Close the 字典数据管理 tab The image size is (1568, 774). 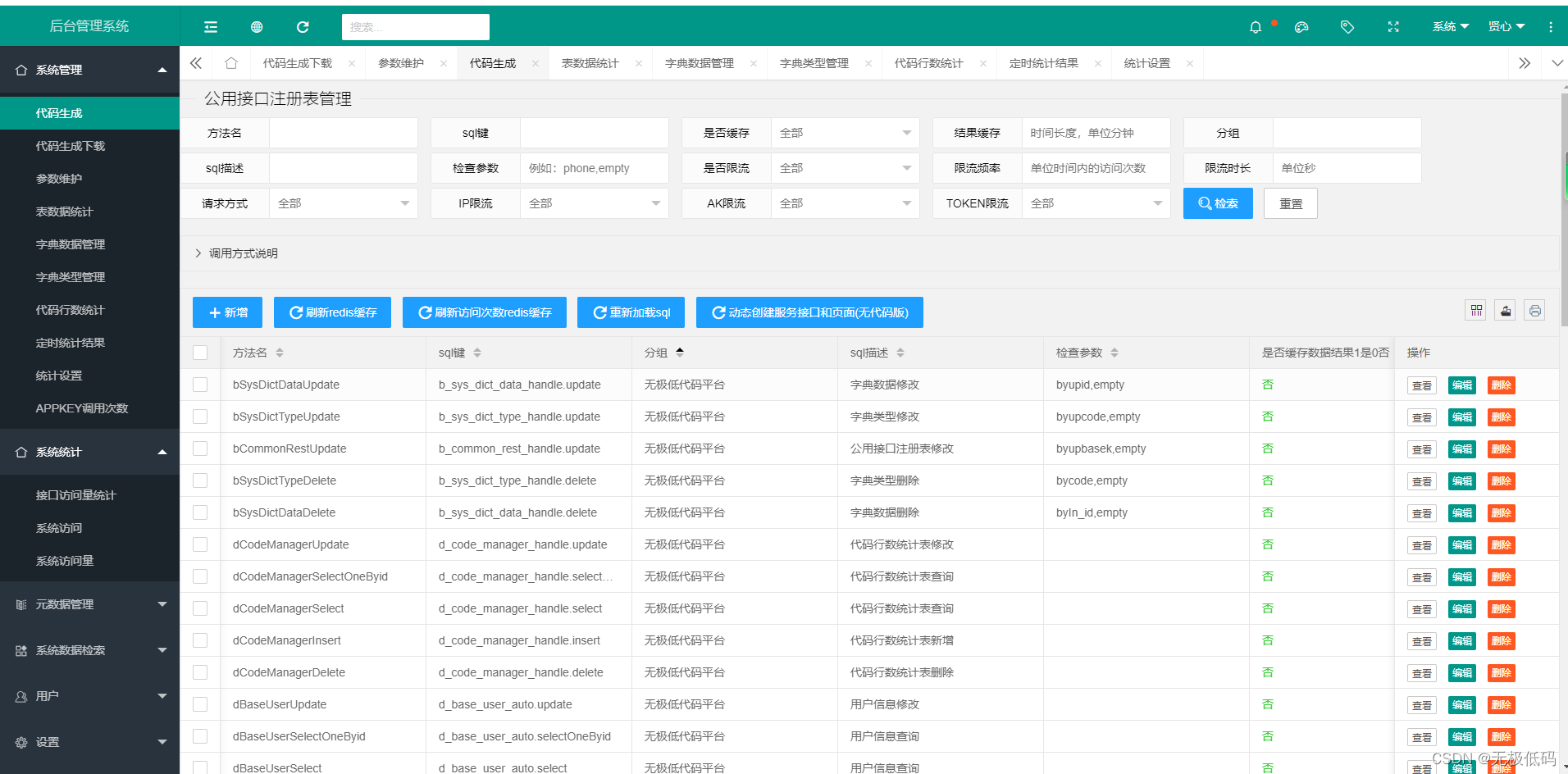754,63
